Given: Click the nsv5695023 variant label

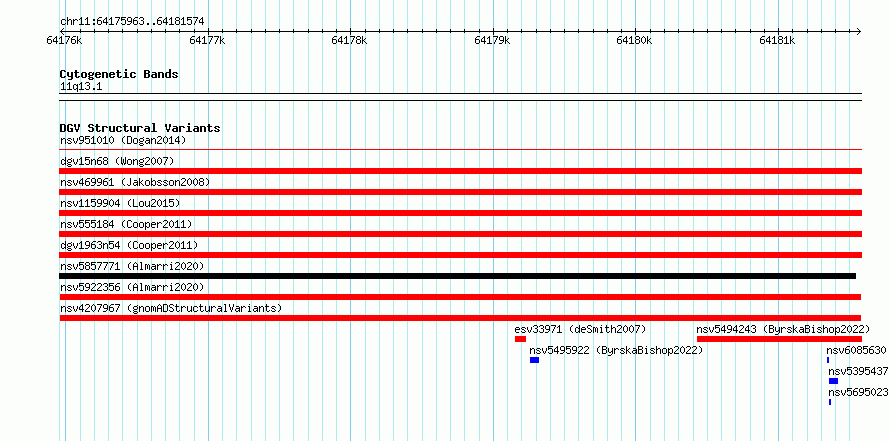Looking at the screenshot, I should [x=858, y=392].
